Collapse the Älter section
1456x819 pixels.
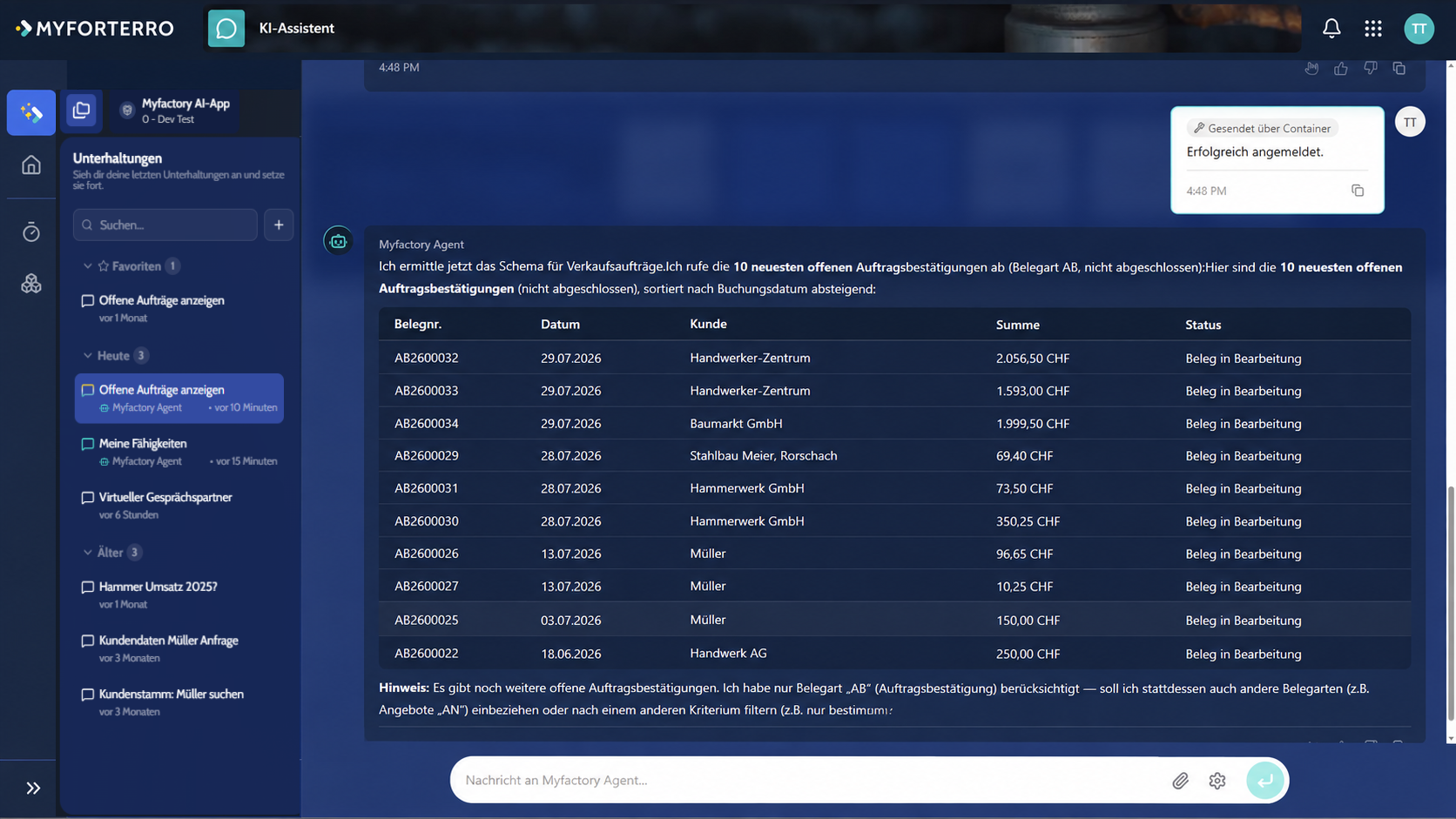click(88, 553)
